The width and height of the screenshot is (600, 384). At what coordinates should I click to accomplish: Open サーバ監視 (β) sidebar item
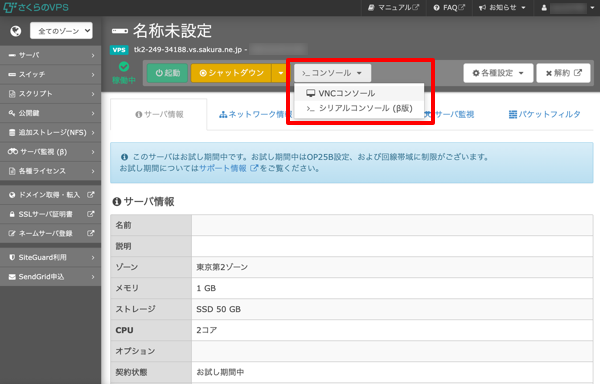[51, 152]
